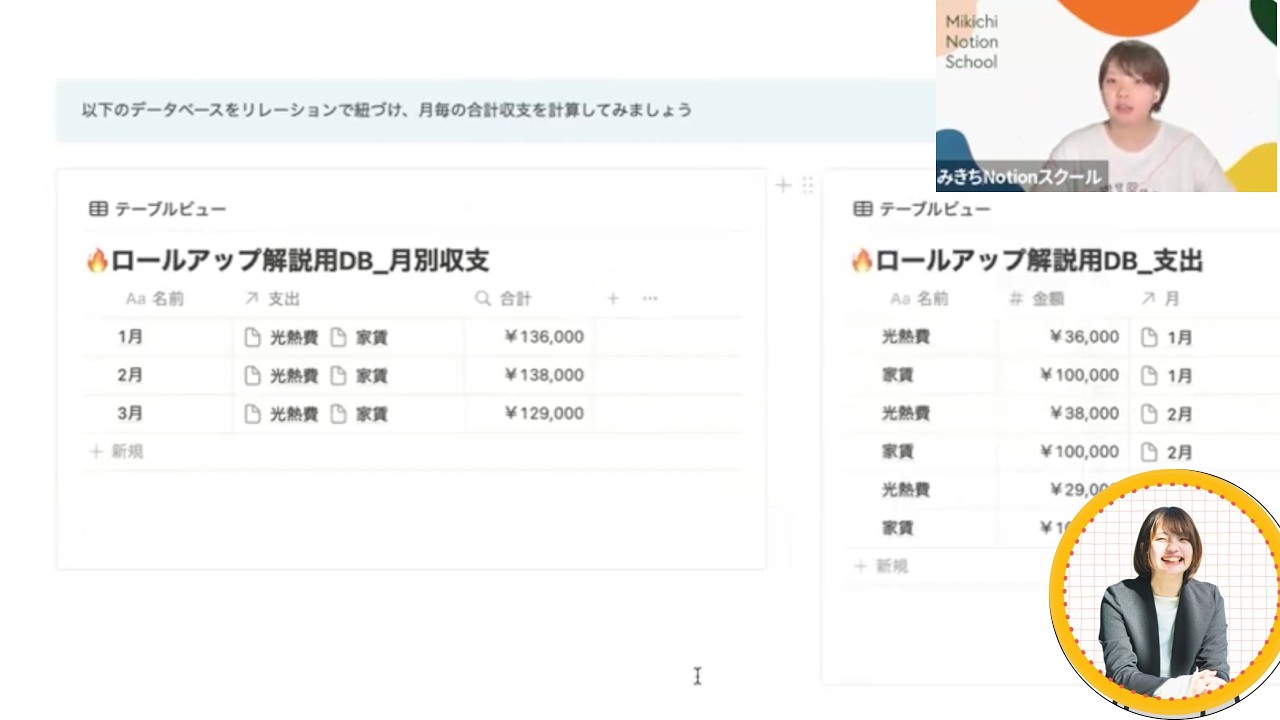Open the 光熱費 relation page in the 3月 row
The width and height of the screenshot is (1280, 720).
282,413
